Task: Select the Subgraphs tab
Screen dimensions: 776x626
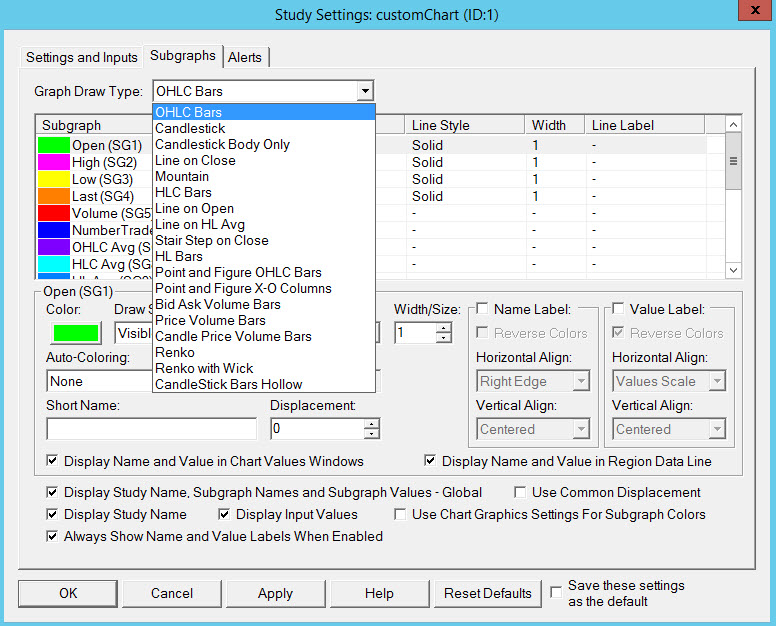Action: coord(183,56)
